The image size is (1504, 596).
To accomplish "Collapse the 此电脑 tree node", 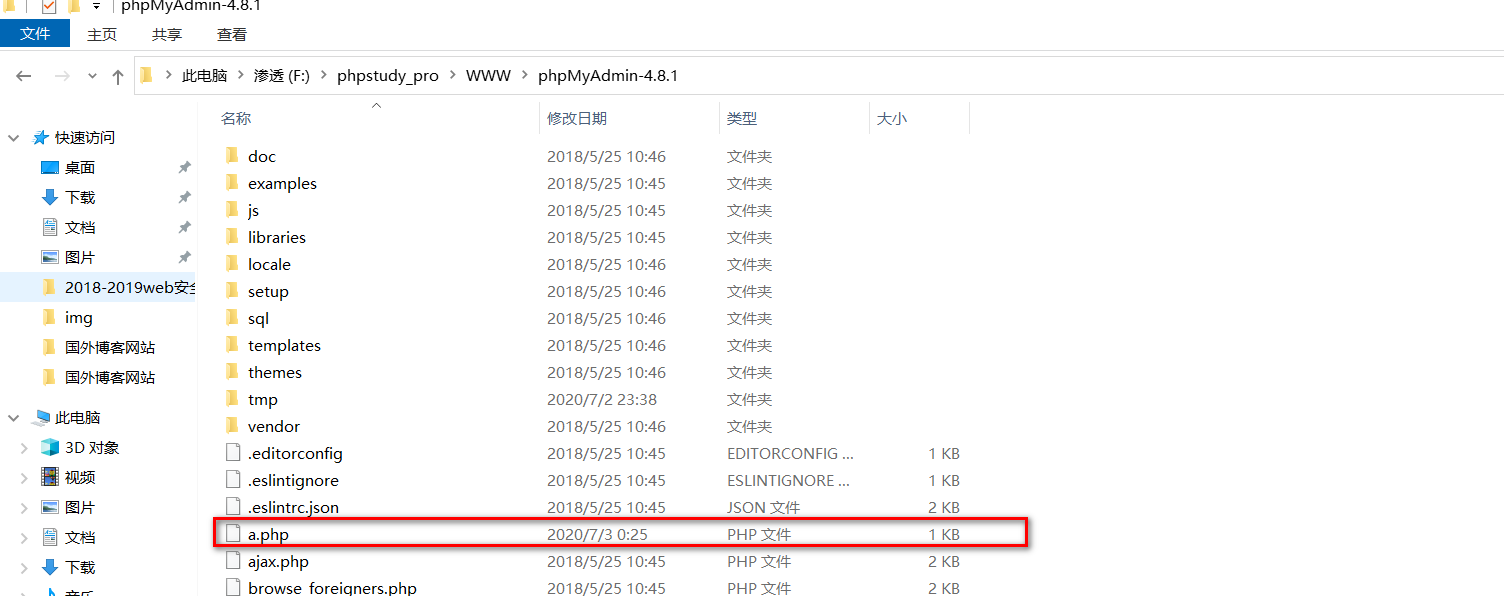I will point(15,418).
